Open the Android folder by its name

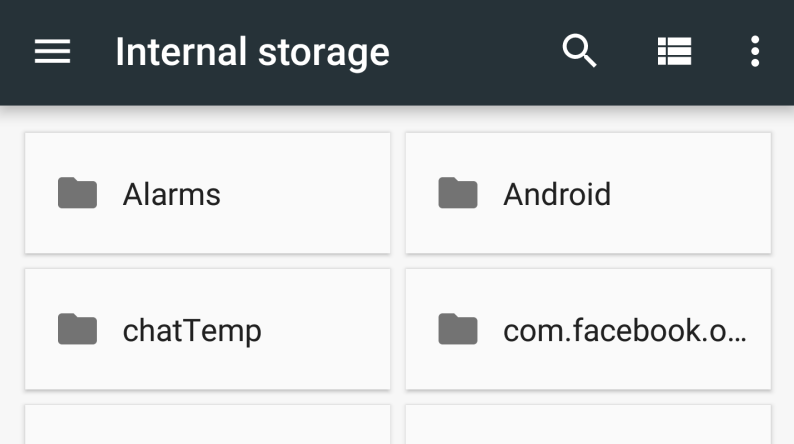[557, 194]
